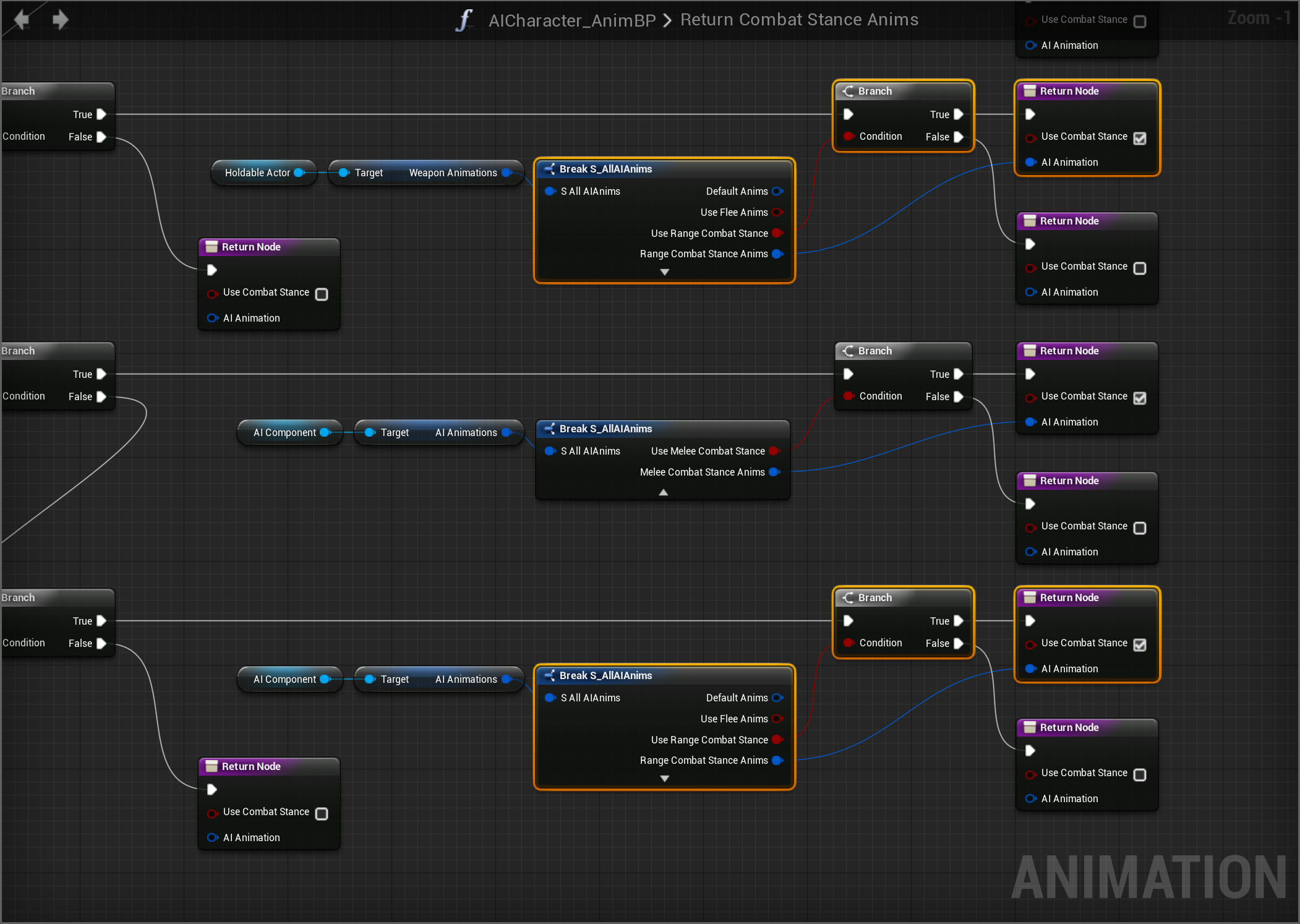Image resolution: width=1300 pixels, height=924 pixels.
Task: Click the Holdable Actor variable output pin
Action: point(299,173)
